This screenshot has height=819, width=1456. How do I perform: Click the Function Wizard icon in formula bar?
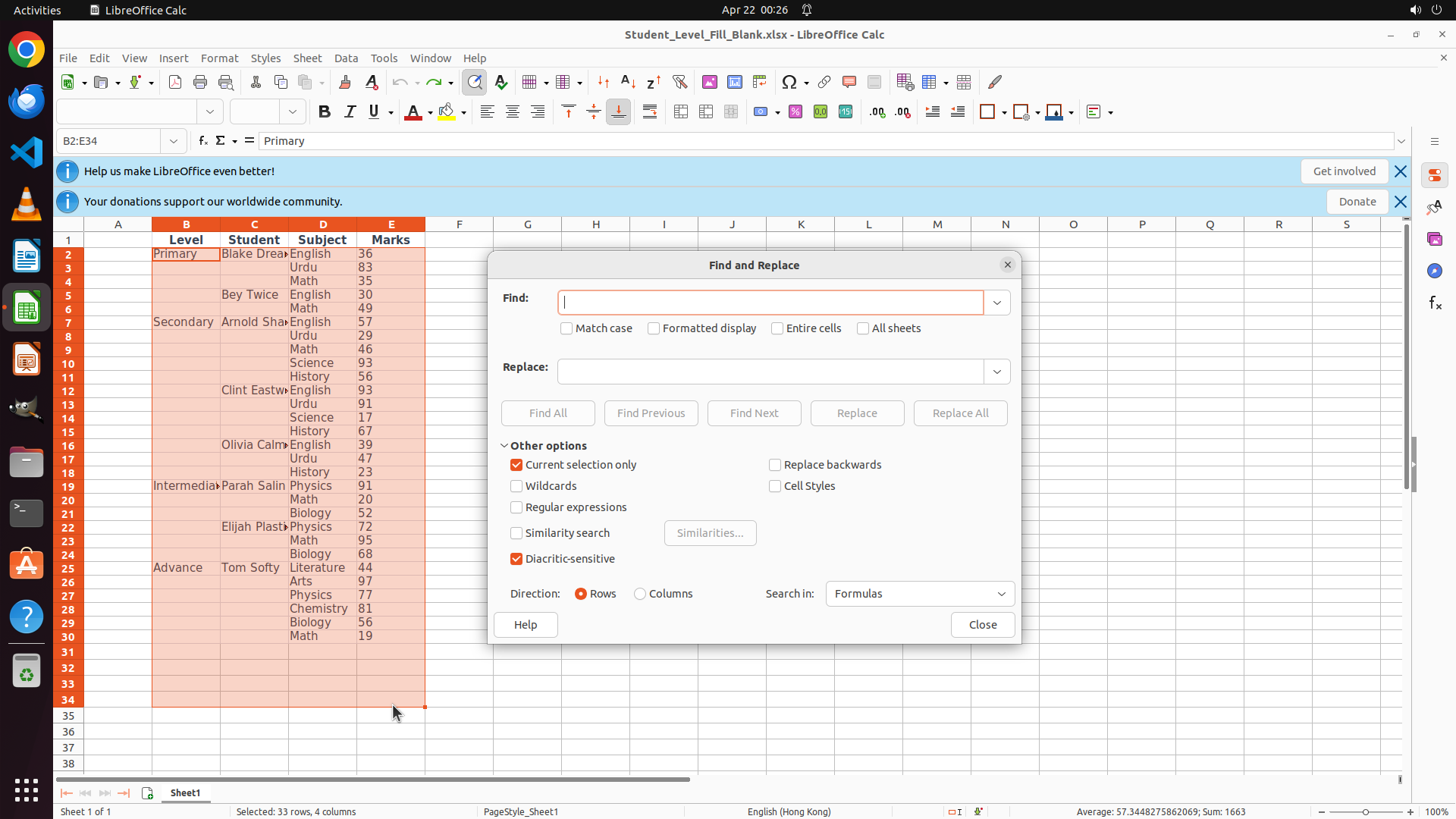pos(202,141)
